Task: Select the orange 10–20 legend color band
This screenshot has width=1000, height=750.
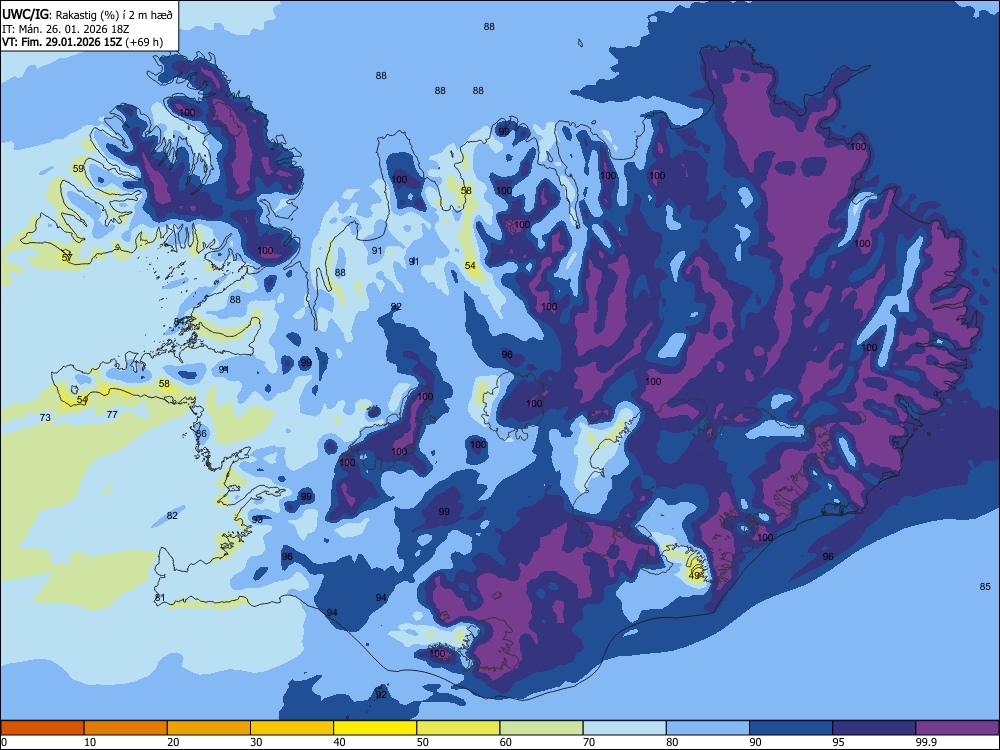Action: point(126,728)
